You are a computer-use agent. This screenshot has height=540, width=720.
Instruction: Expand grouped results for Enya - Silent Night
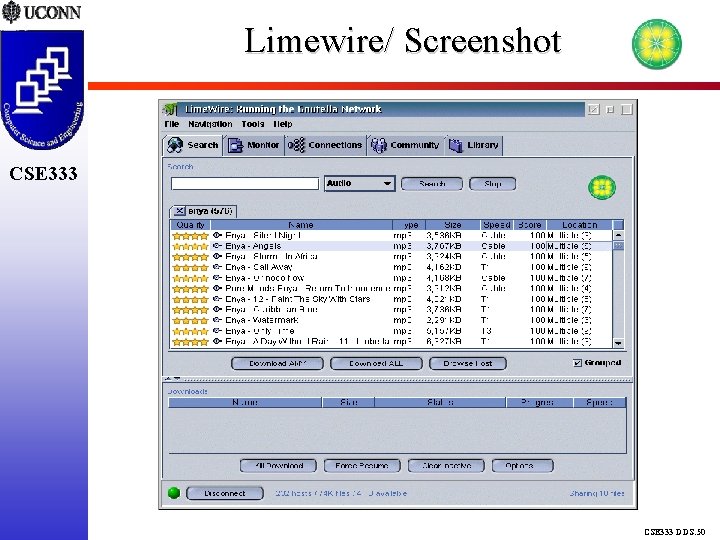218,236
